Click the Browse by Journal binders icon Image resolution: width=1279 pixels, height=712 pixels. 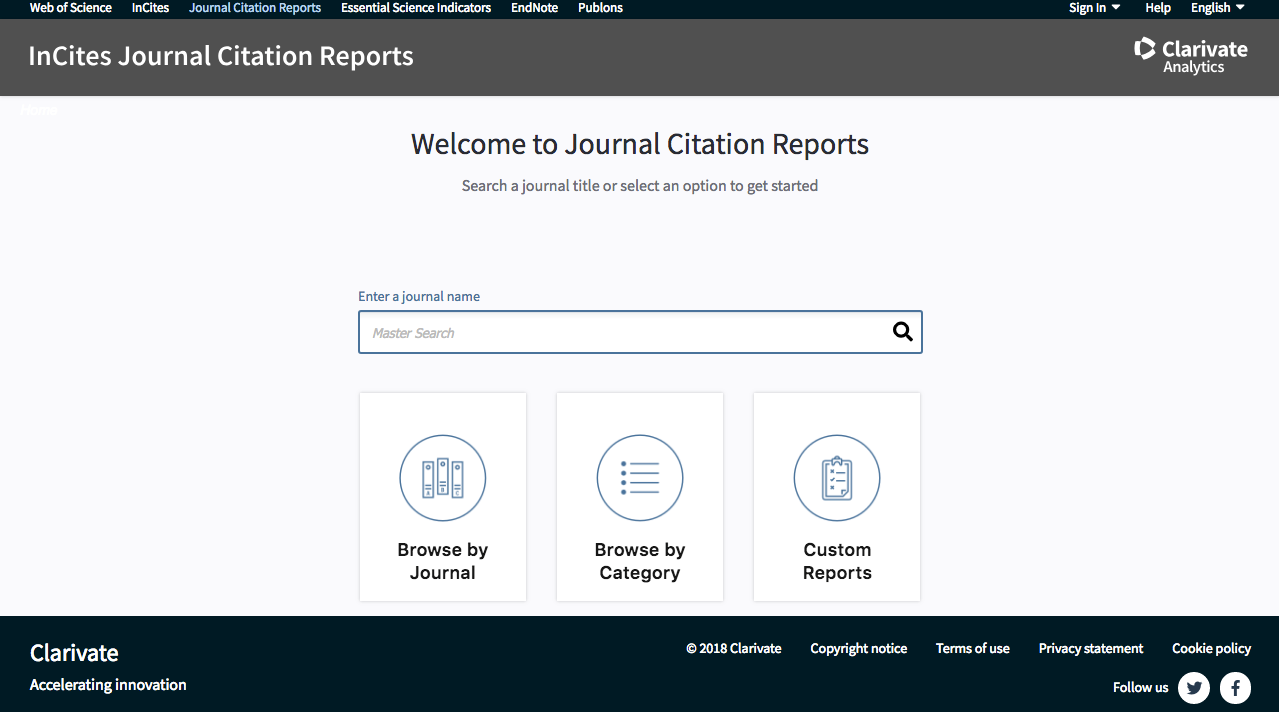pyautogui.click(x=443, y=478)
